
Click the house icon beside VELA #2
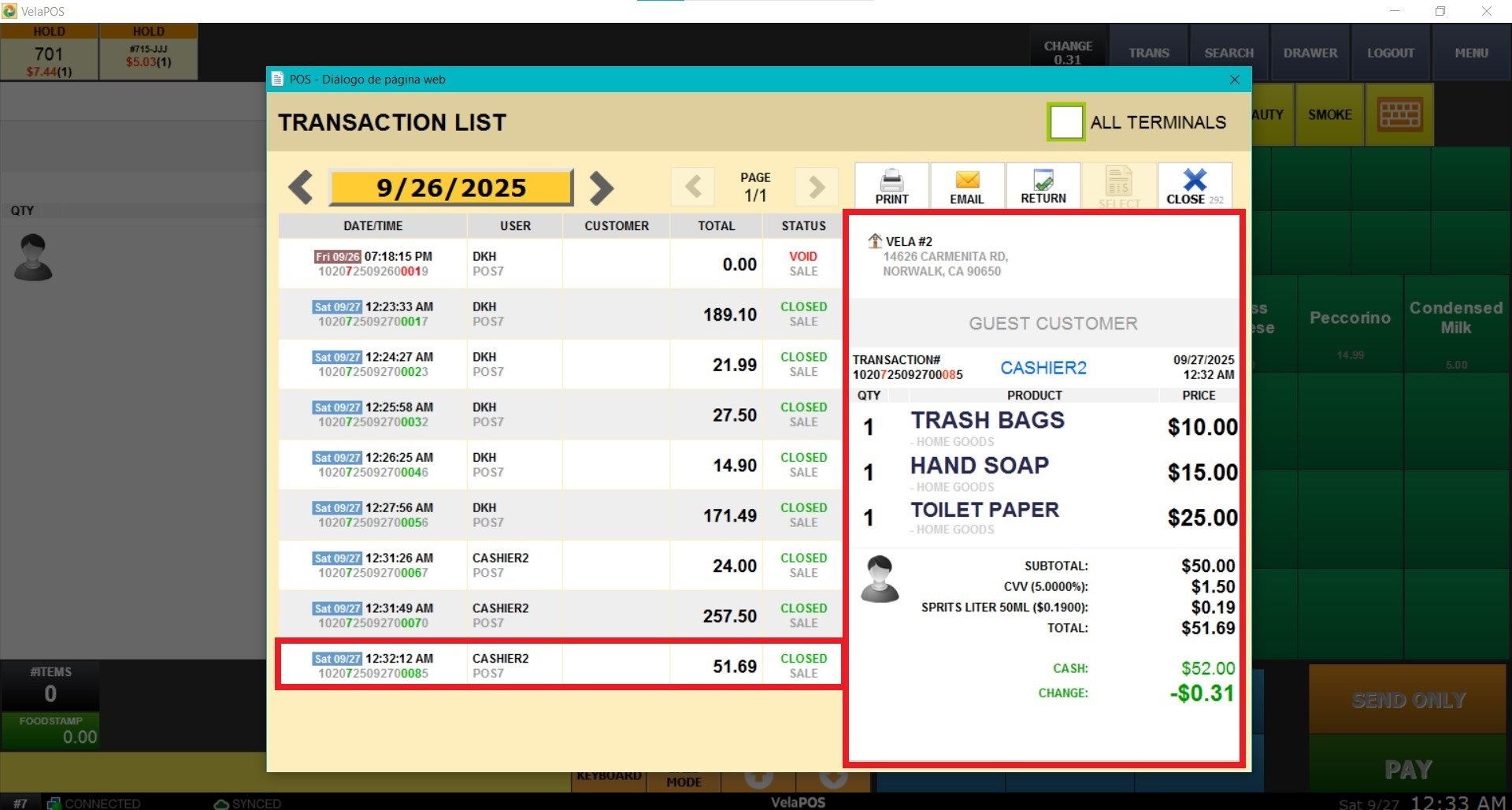[874, 241]
